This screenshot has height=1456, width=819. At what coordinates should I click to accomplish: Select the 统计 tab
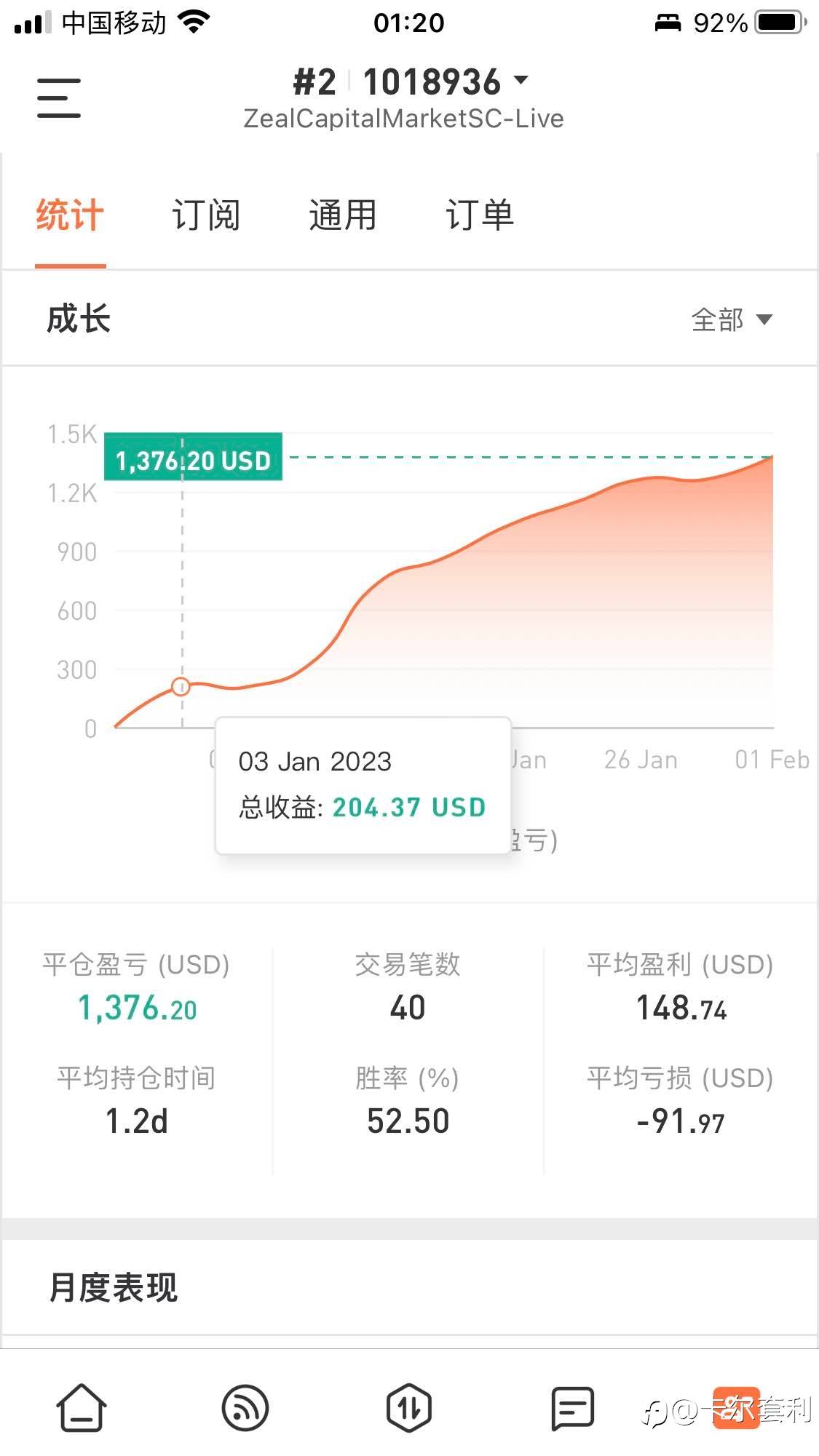click(70, 215)
